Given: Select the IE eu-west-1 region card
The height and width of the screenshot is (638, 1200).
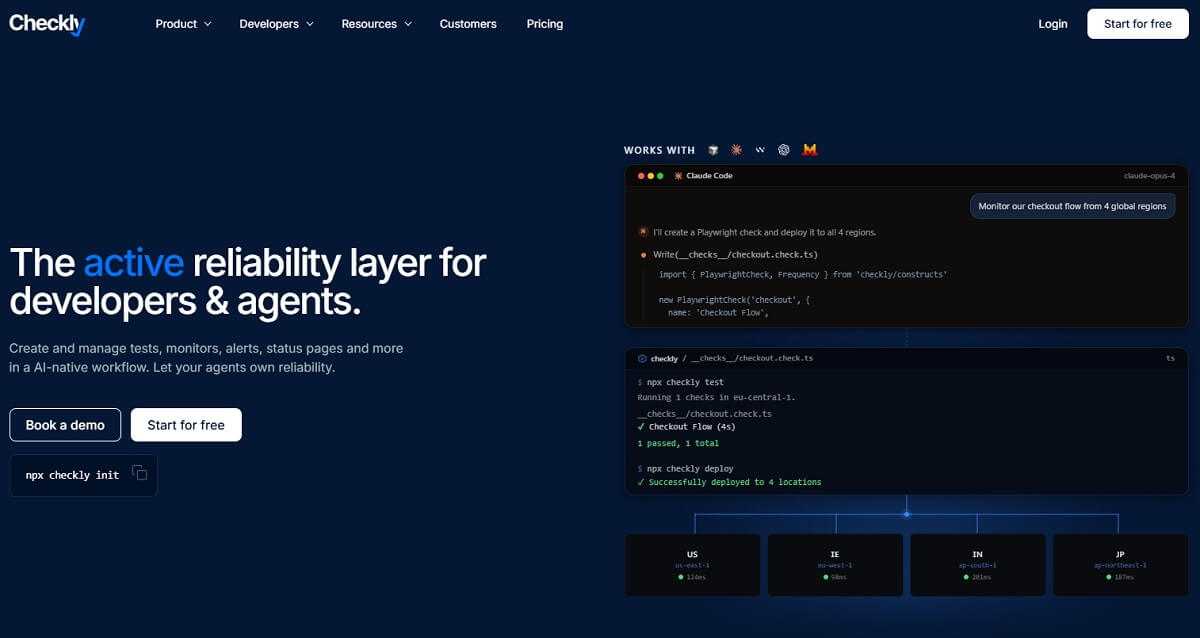Looking at the screenshot, I should coord(835,565).
